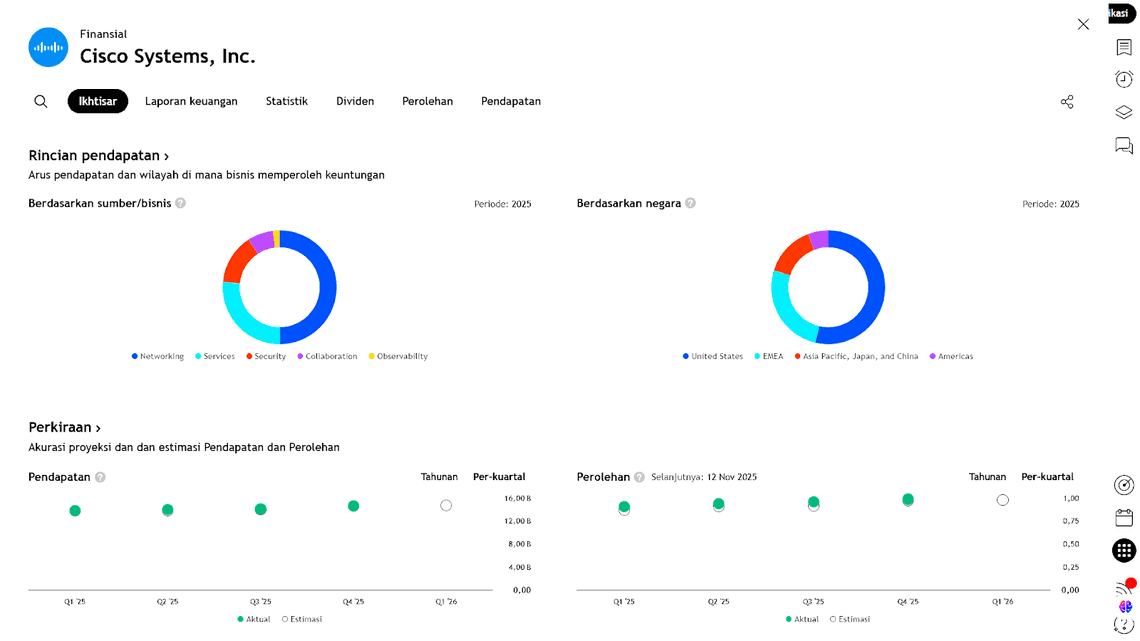Screen dimensions: 1140x641
Task: Open the Laporan keuangan tab
Action: click(x=191, y=101)
